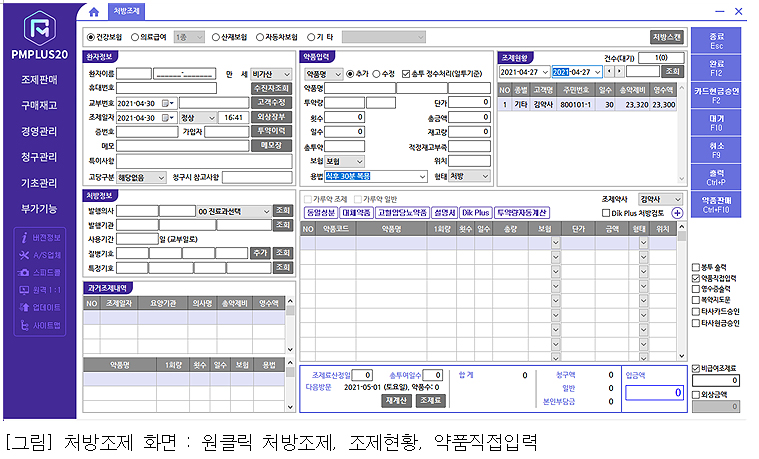Screen dimensions: 759x459
Task: Step to next date in 조제현황
Action: point(619,72)
